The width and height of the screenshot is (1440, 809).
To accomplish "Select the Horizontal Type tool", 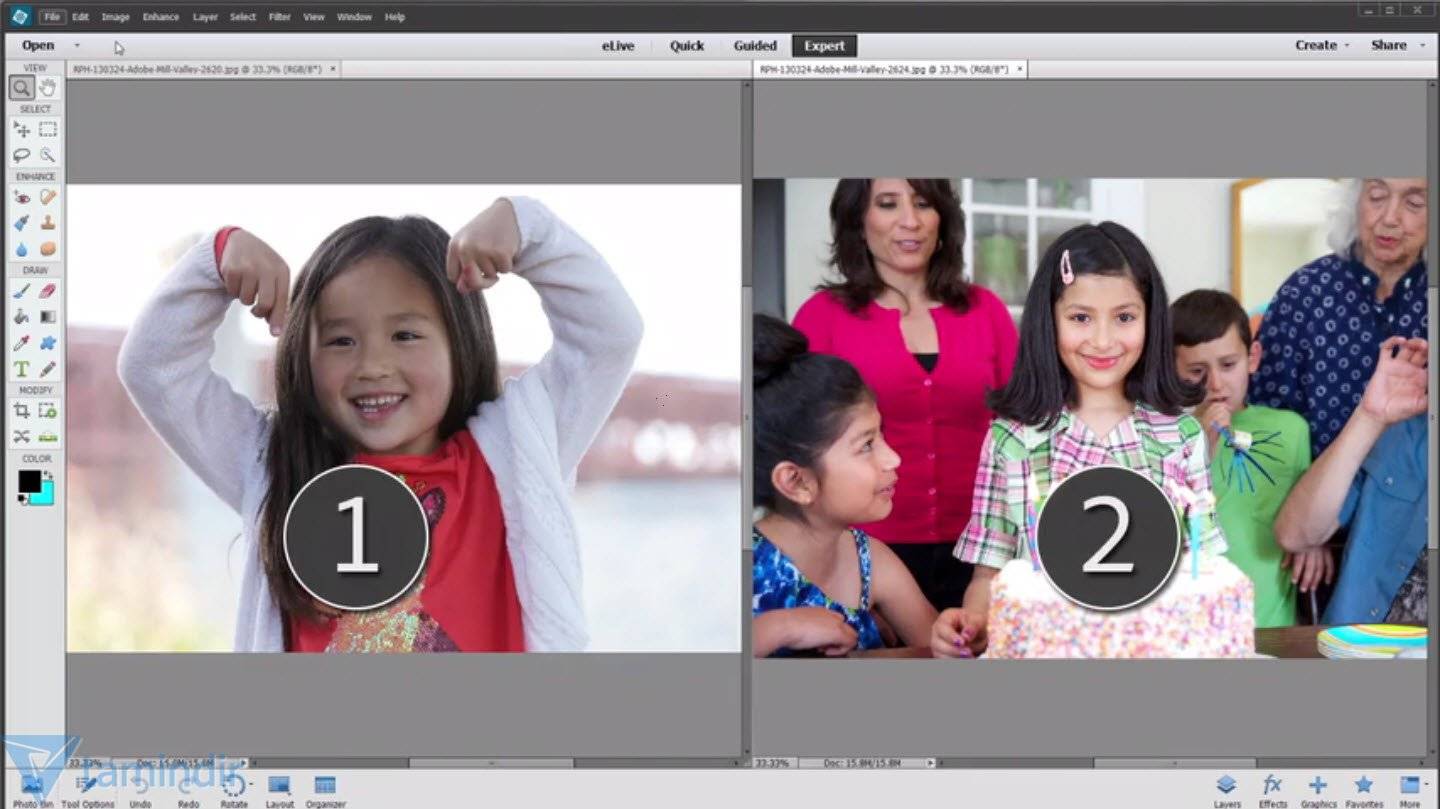I will click(x=21, y=369).
